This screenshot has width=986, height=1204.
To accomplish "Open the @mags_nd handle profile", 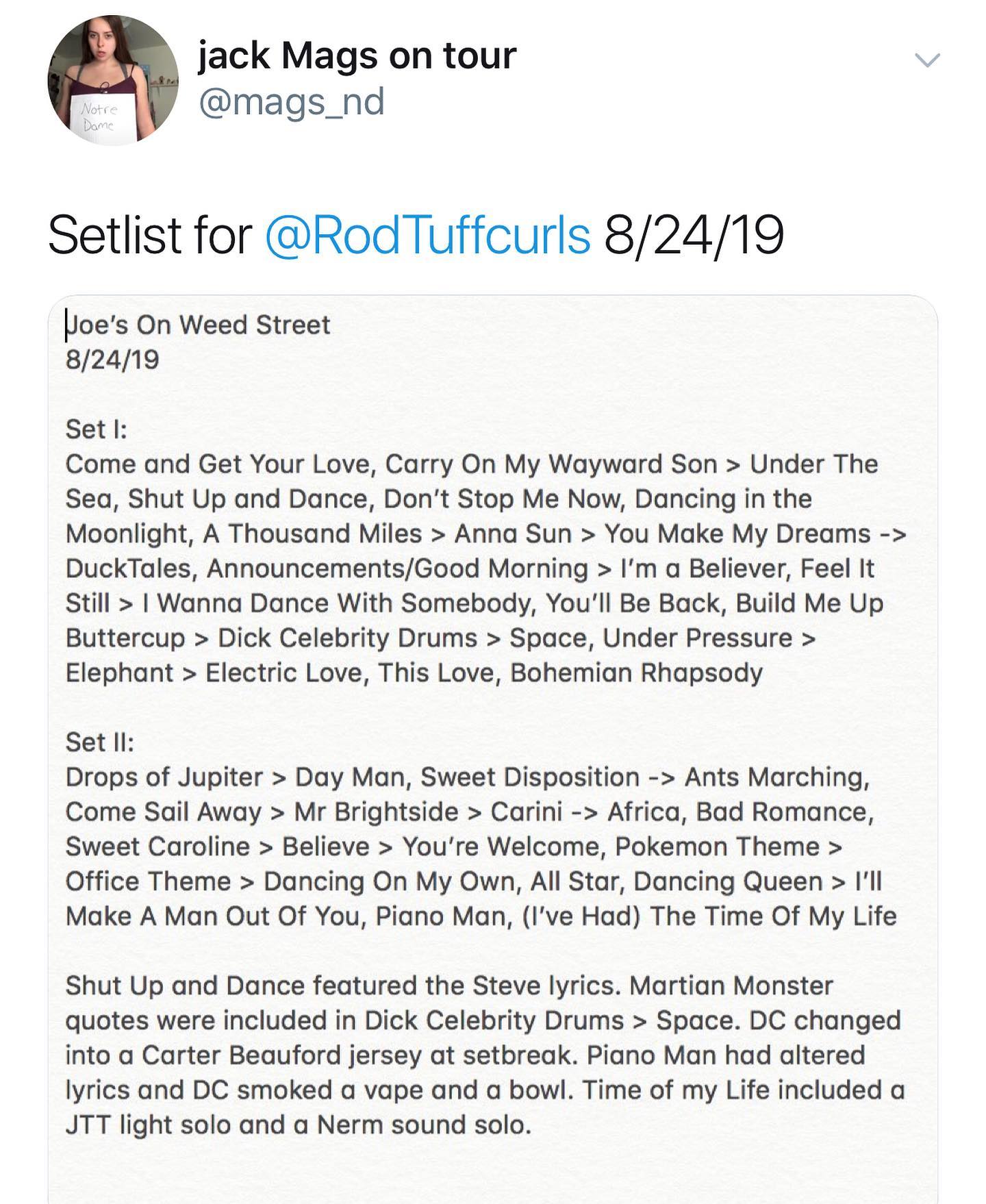I will 291,102.
